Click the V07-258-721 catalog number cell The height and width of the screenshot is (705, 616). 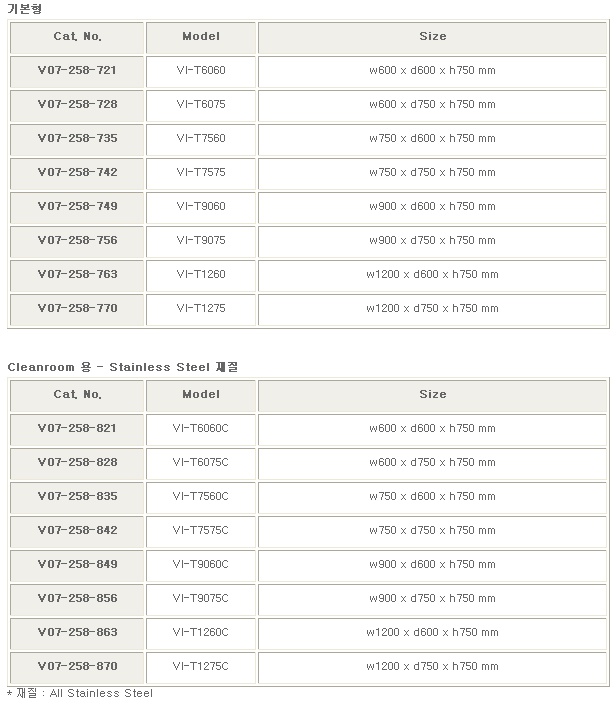coord(77,71)
